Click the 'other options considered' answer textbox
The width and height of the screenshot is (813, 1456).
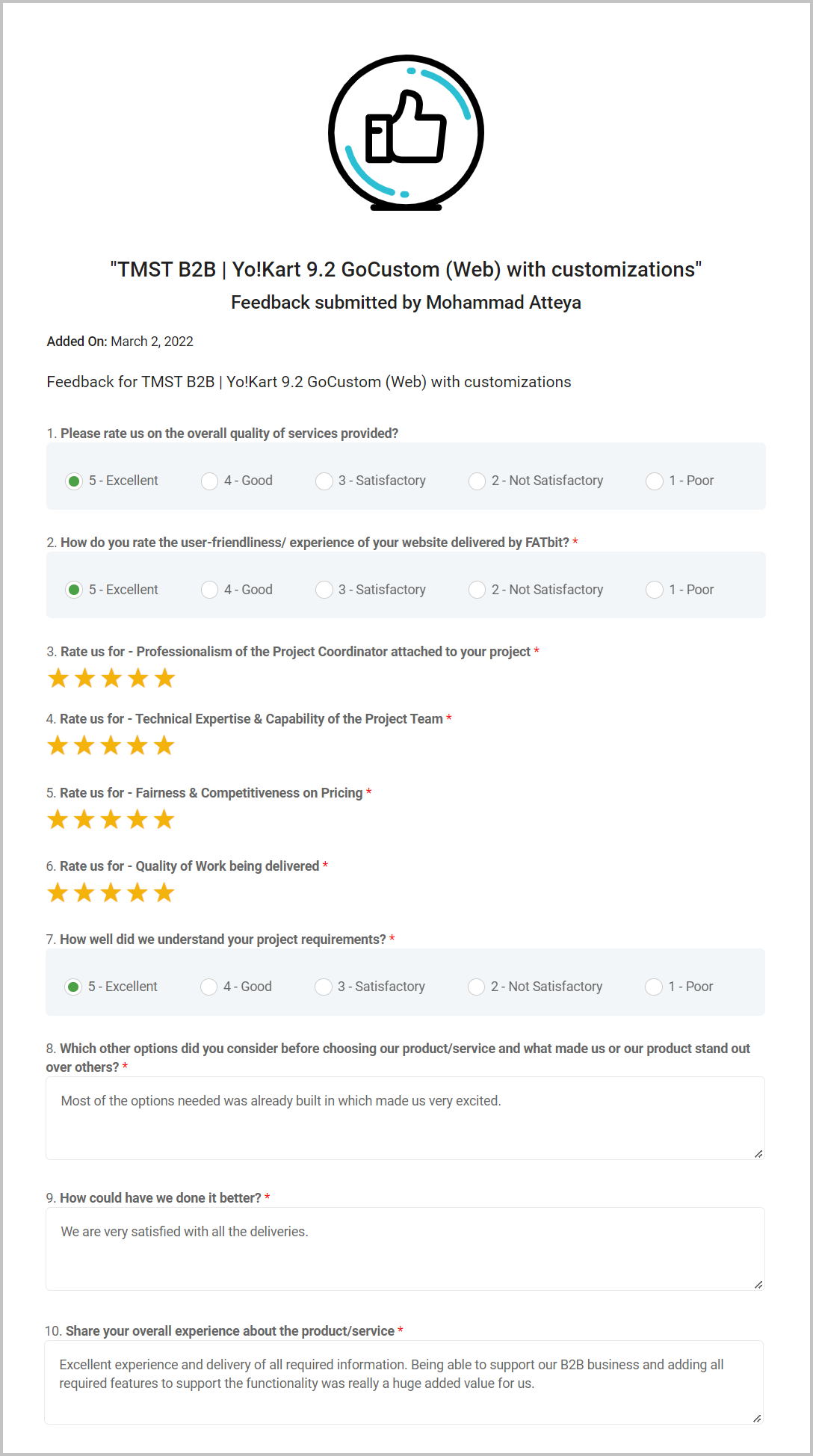point(405,1118)
